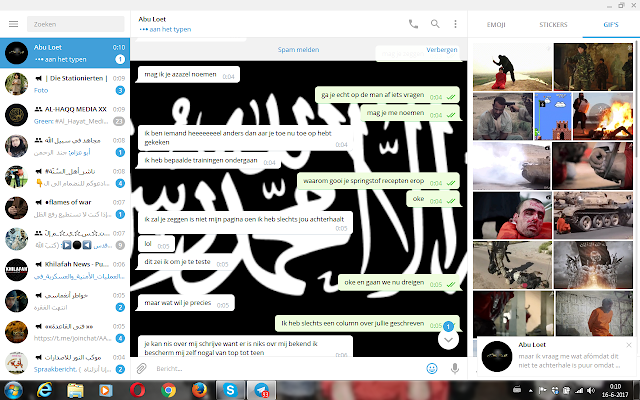Open the flames of war channel
Image resolution: width=640 pixels, height=400 pixels.
65,208
